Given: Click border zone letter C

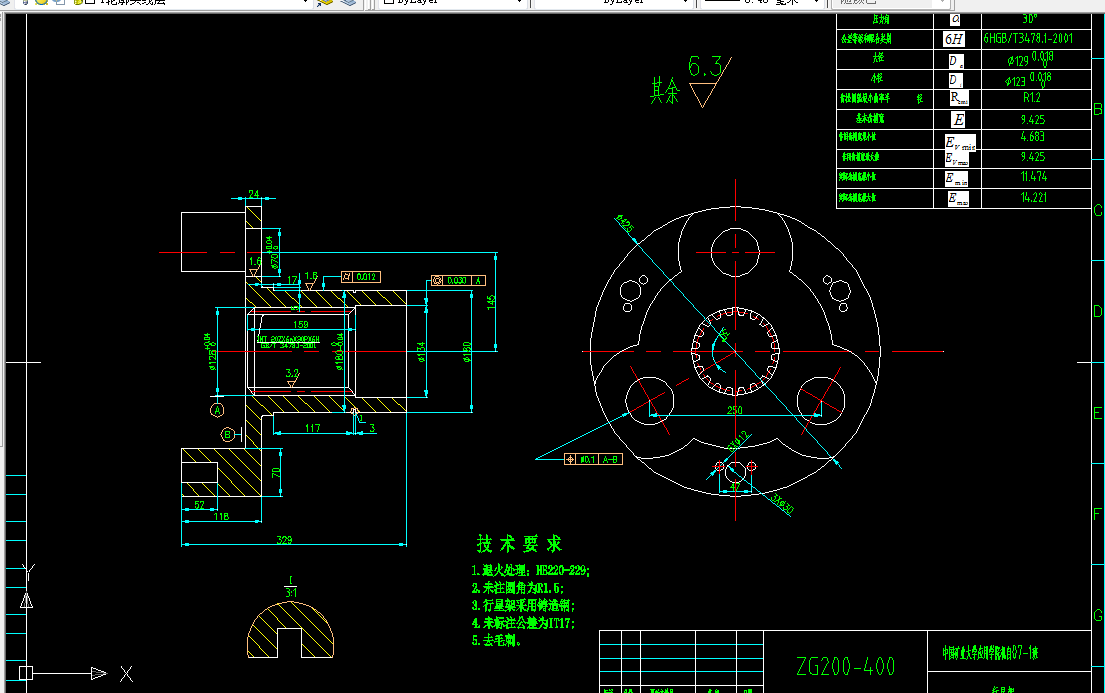Looking at the screenshot, I should click(x=1097, y=211).
